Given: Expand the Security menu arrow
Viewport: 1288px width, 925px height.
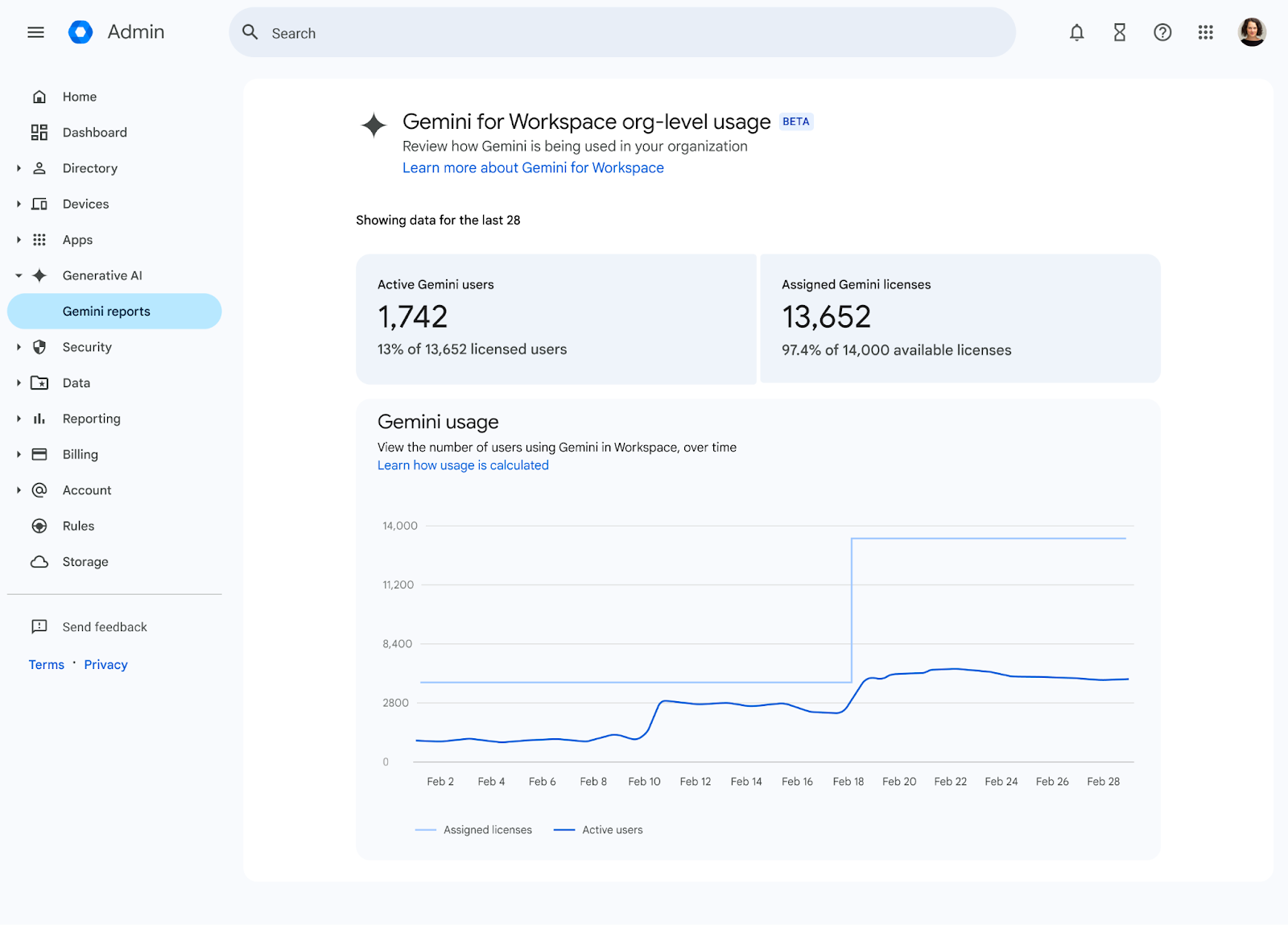Looking at the screenshot, I should coord(19,347).
